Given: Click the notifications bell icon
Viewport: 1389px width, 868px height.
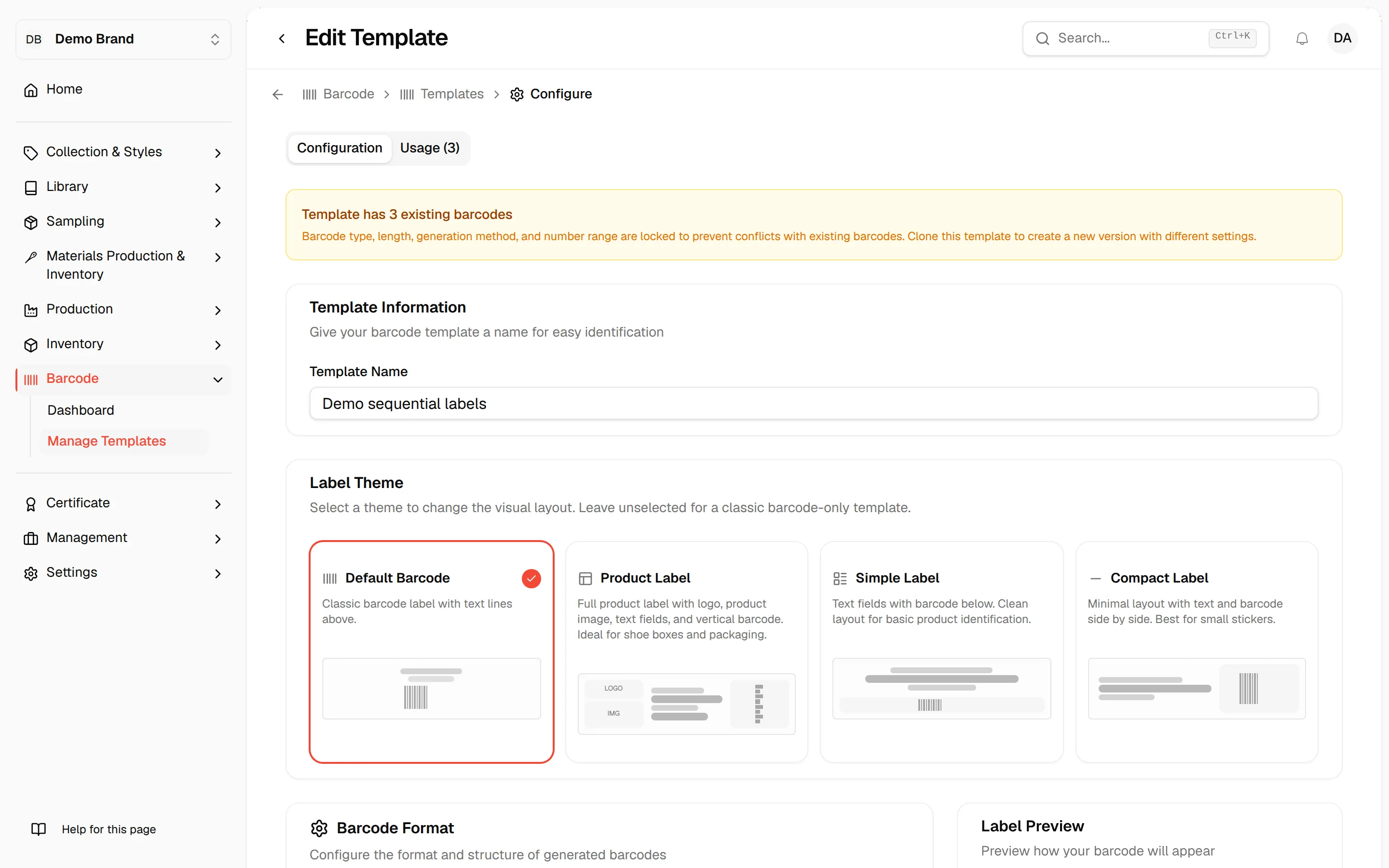Looking at the screenshot, I should click(1302, 39).
